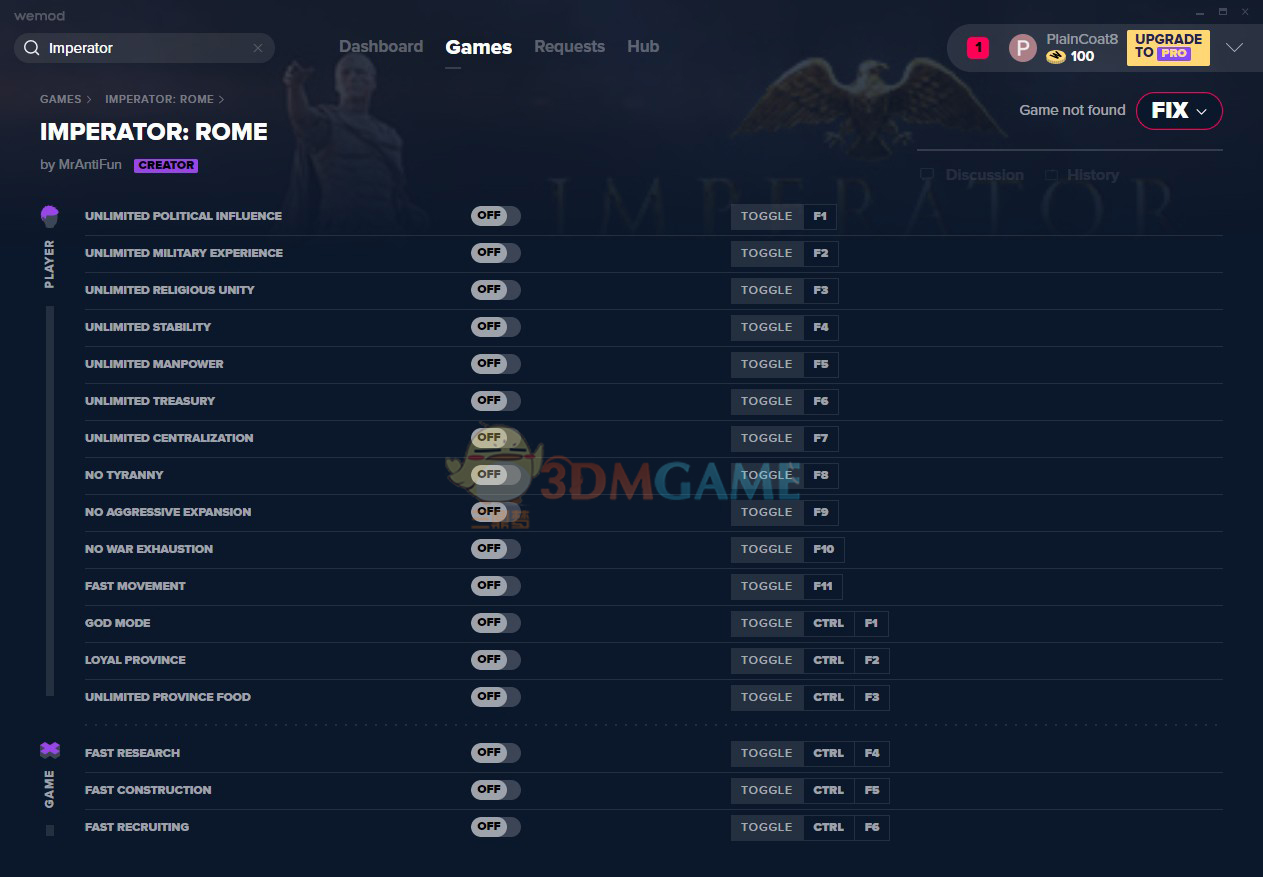This screenshot has width=1263, height=877.
Task: Click the Player section scrollbar track
Action: coord(50,500)
